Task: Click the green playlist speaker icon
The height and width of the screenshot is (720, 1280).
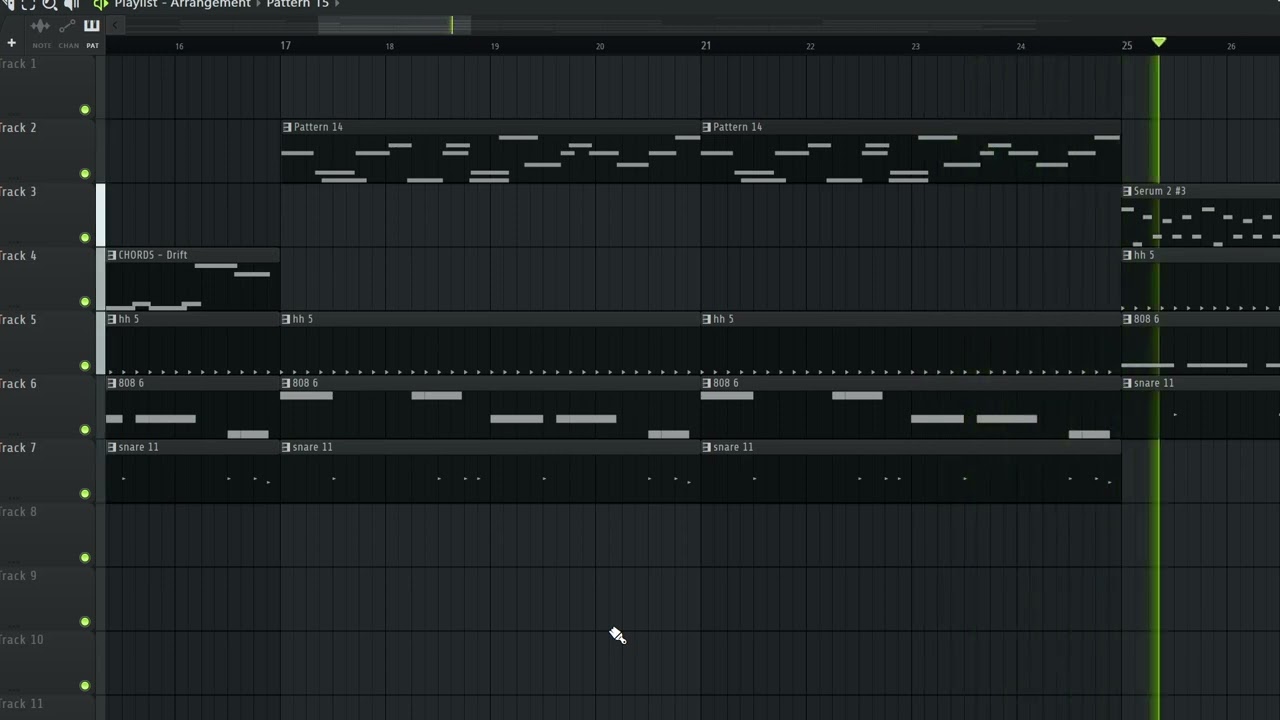Action: click(x=100, y=4)
